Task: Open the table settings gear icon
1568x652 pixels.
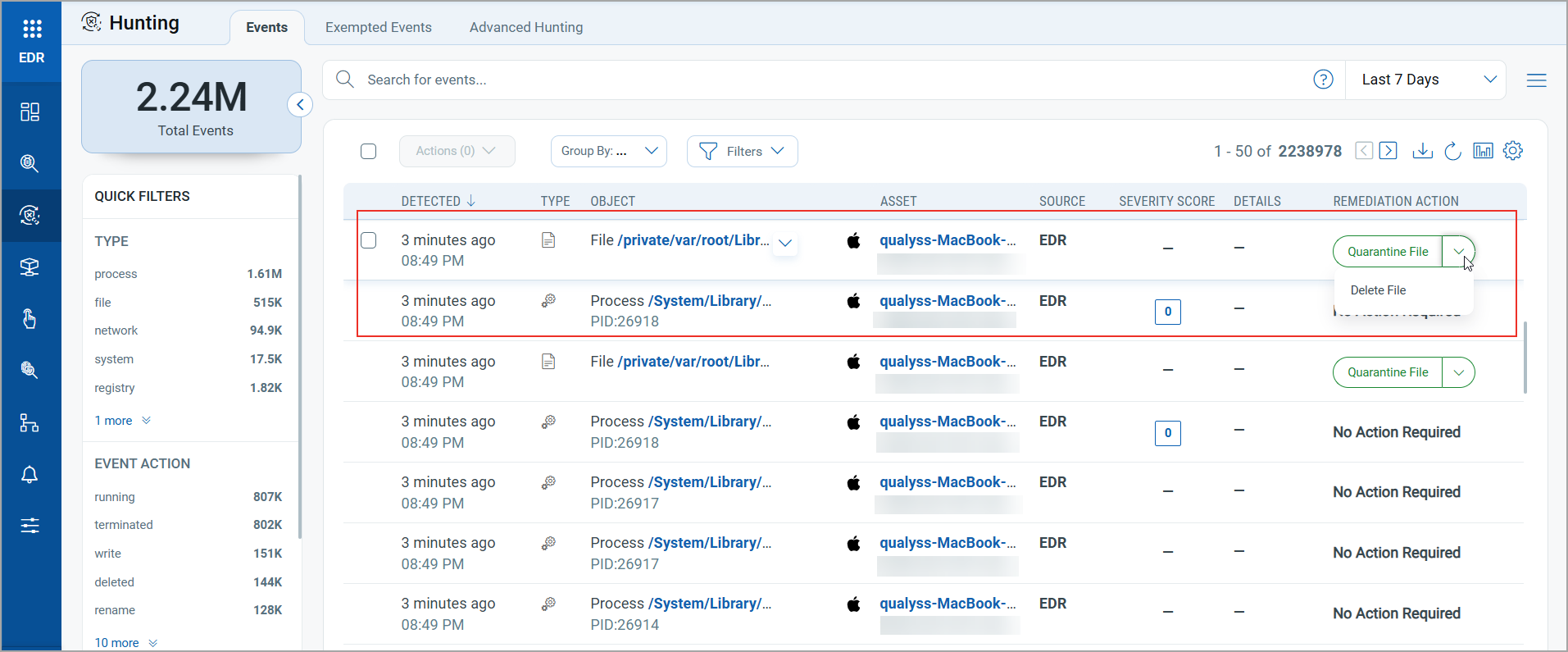Action: pyautogui.click(x=1513, y=151)
